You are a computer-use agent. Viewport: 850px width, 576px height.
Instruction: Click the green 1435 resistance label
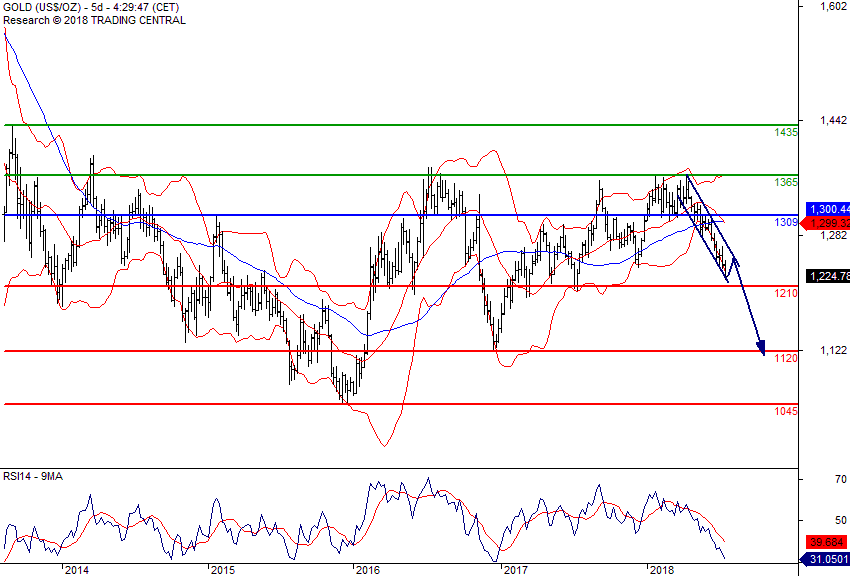coord(785,132)
